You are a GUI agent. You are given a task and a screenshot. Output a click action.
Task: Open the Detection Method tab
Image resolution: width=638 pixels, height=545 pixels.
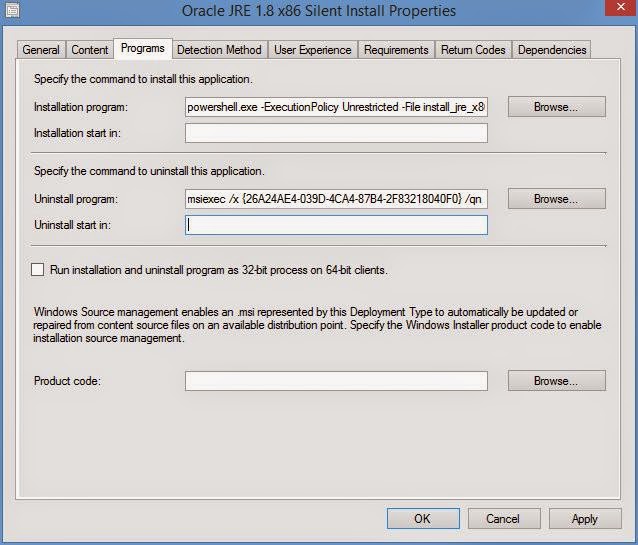219,50
